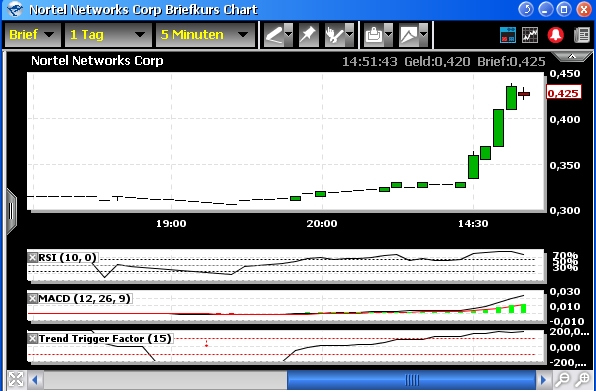Remove the MACD (12, 26, 9) indicator

[x=33, y=299]
